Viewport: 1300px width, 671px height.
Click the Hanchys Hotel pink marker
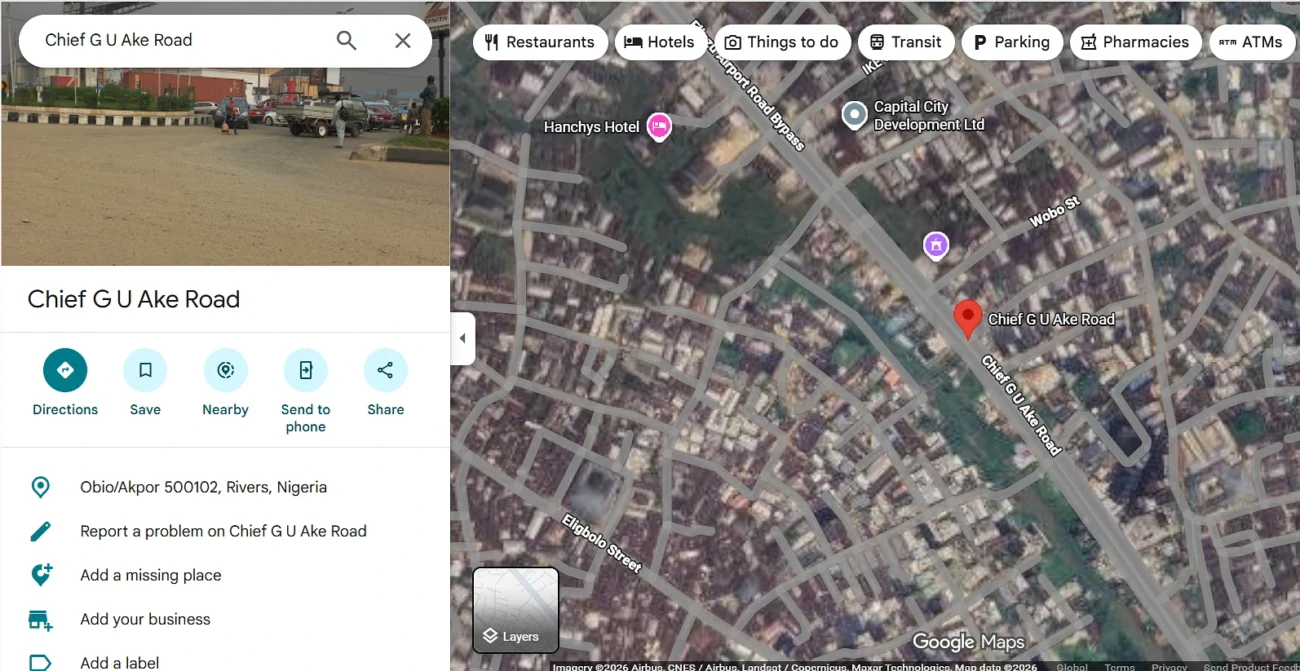point(659,126)
